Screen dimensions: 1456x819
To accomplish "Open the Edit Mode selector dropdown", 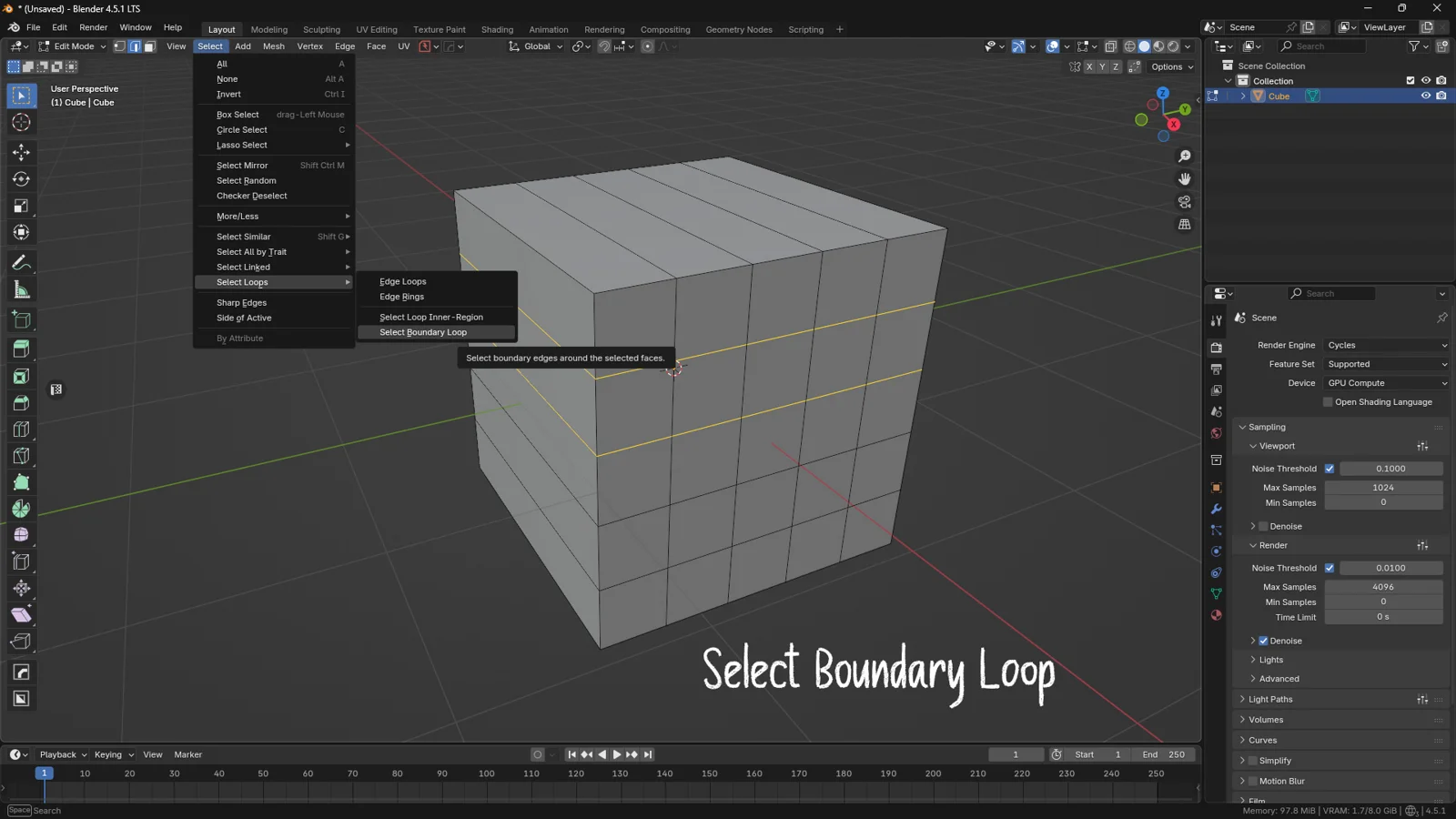I will click(x=73, y=46).
